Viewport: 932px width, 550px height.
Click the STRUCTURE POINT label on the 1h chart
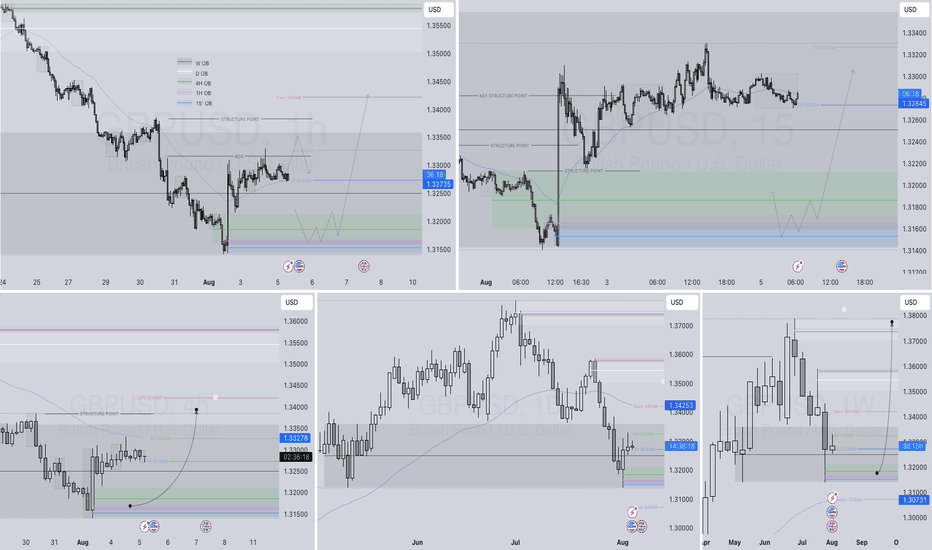pos(240,119)
